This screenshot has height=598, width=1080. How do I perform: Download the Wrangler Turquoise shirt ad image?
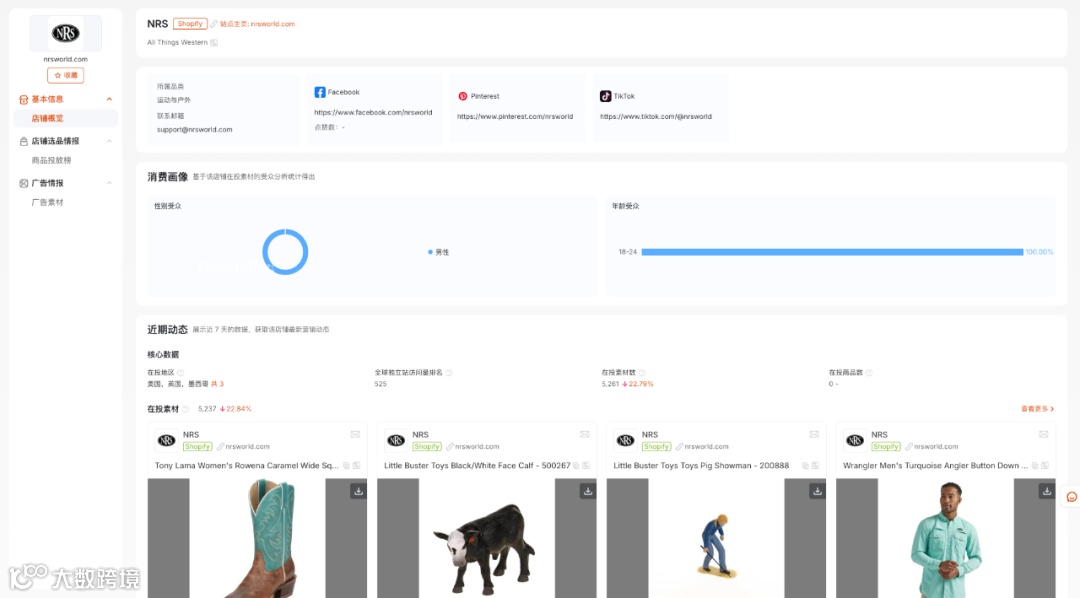click(x=1046, y=491)
